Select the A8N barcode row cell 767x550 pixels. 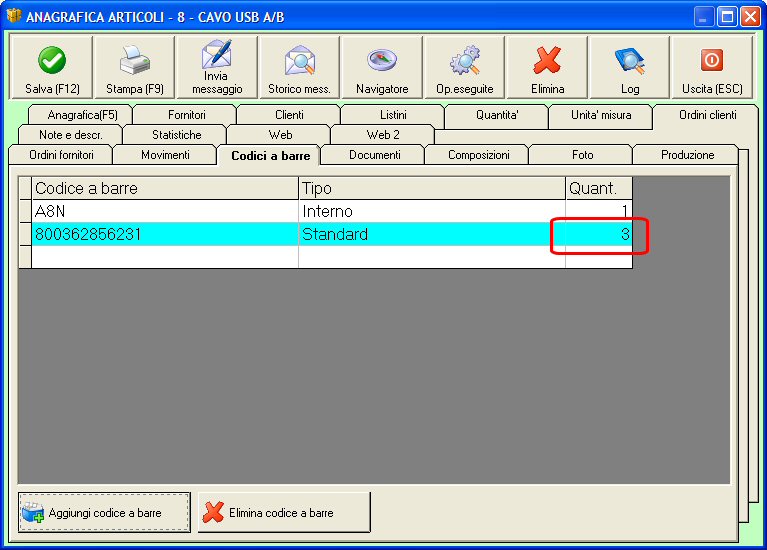coord(165,211)
